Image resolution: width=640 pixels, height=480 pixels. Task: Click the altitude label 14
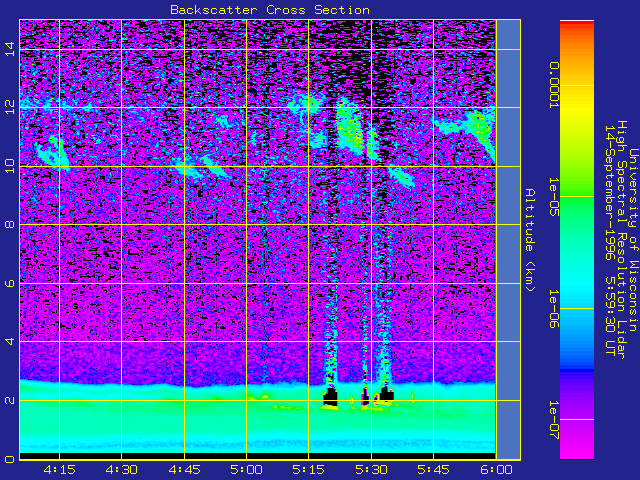[10, 49]
